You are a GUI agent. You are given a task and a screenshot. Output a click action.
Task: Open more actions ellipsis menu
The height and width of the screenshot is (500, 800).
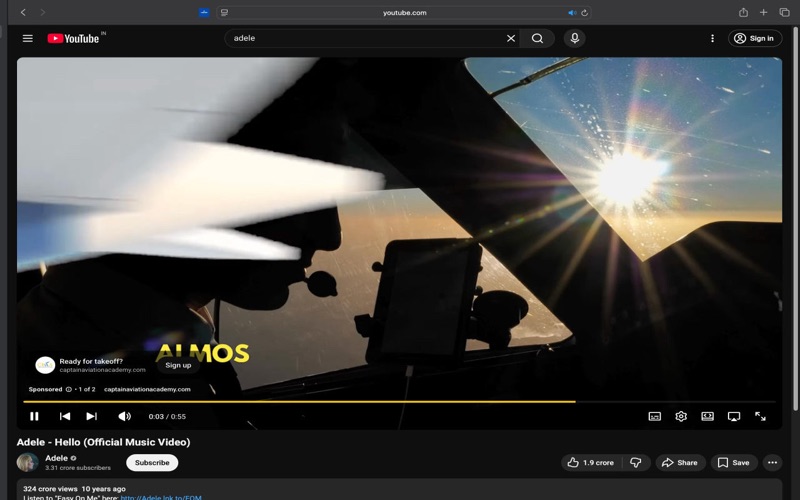(x=772, y=463)
